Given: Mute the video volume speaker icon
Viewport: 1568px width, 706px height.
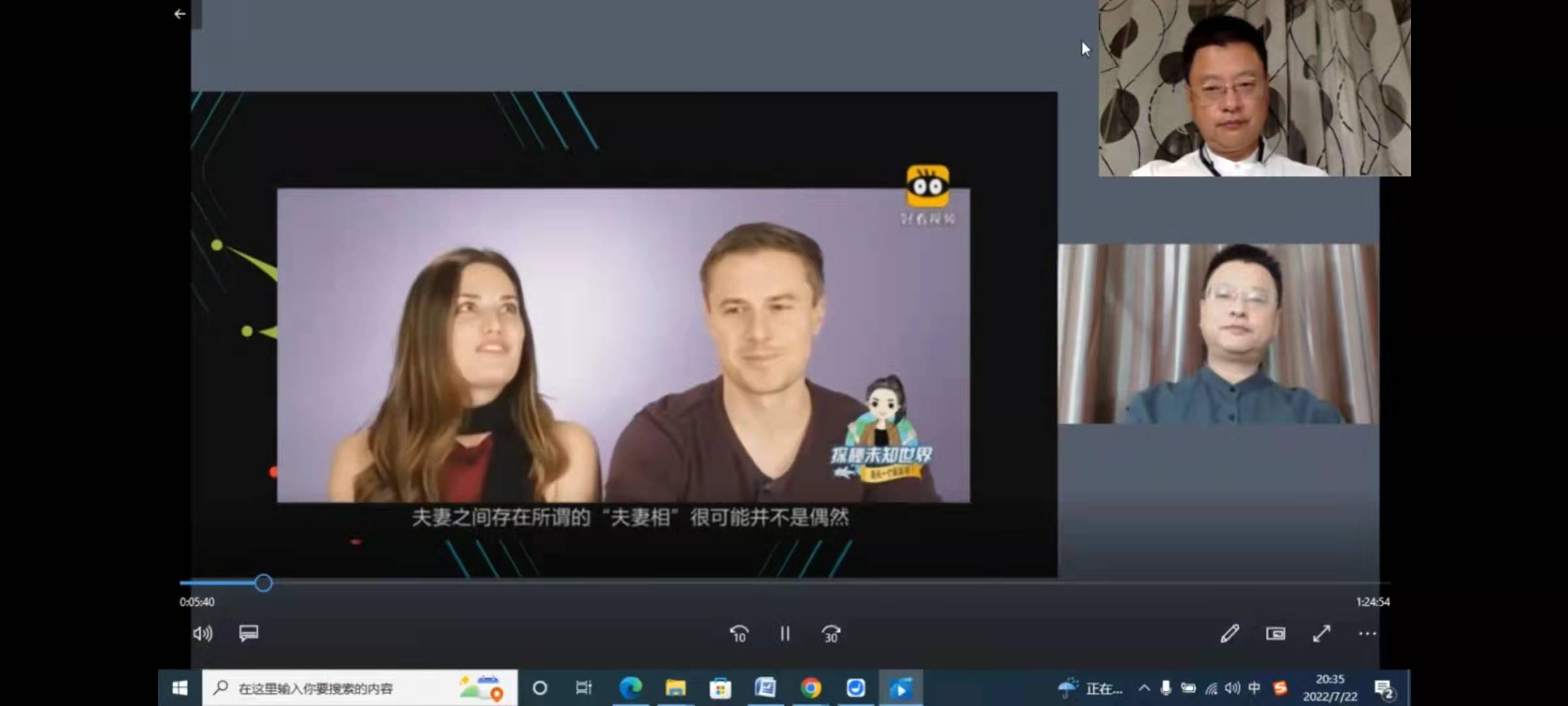Looking at the screenshot, I should [203, 633].
